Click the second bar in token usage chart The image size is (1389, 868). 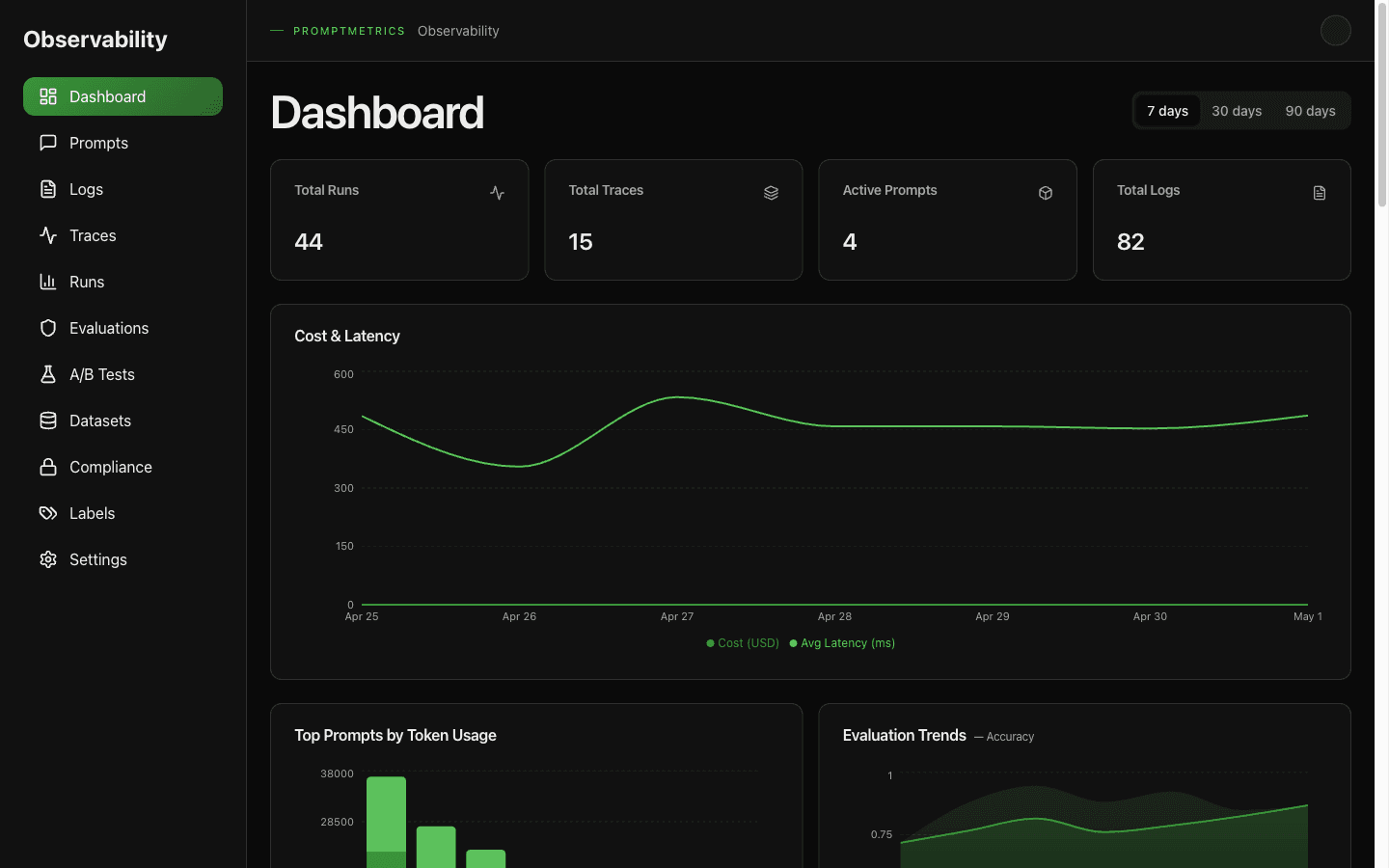[x=436, y=847]
